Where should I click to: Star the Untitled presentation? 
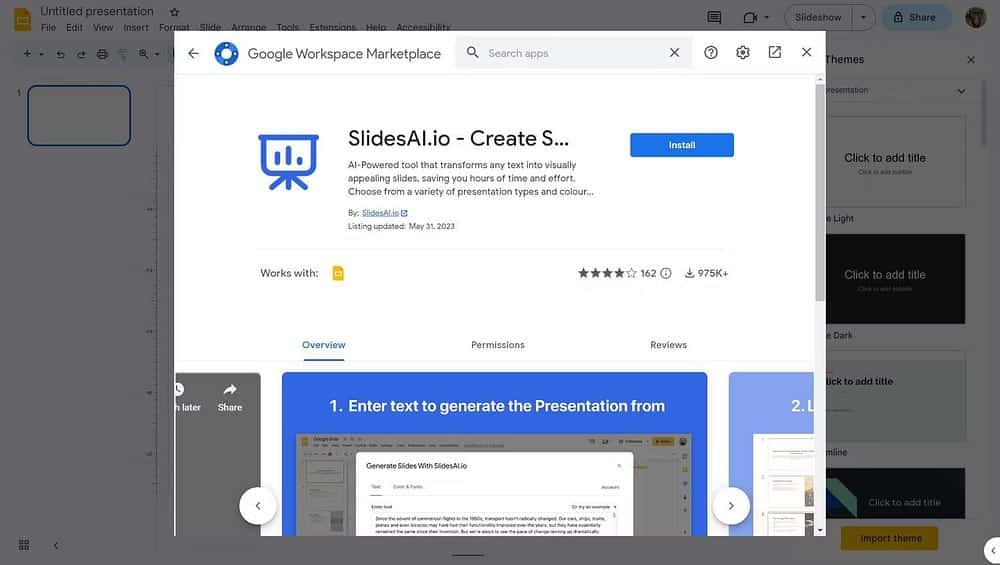click(x=175, y=12)
